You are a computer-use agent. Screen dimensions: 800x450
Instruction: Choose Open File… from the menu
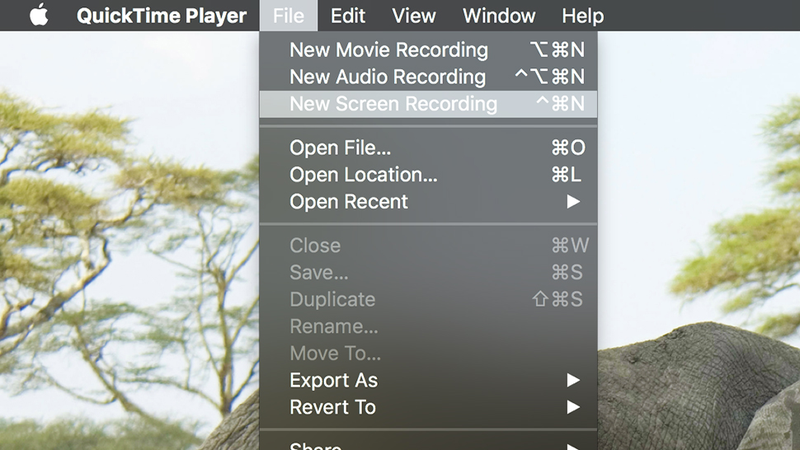(428, 148)
